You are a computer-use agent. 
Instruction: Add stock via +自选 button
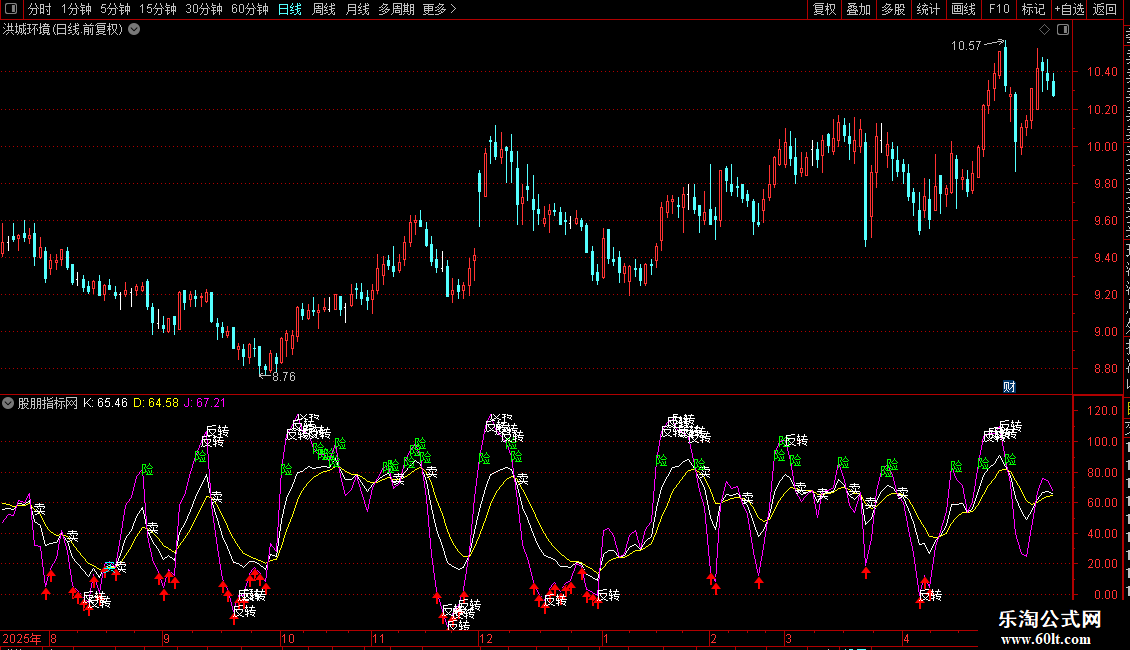click(1069, 9)
